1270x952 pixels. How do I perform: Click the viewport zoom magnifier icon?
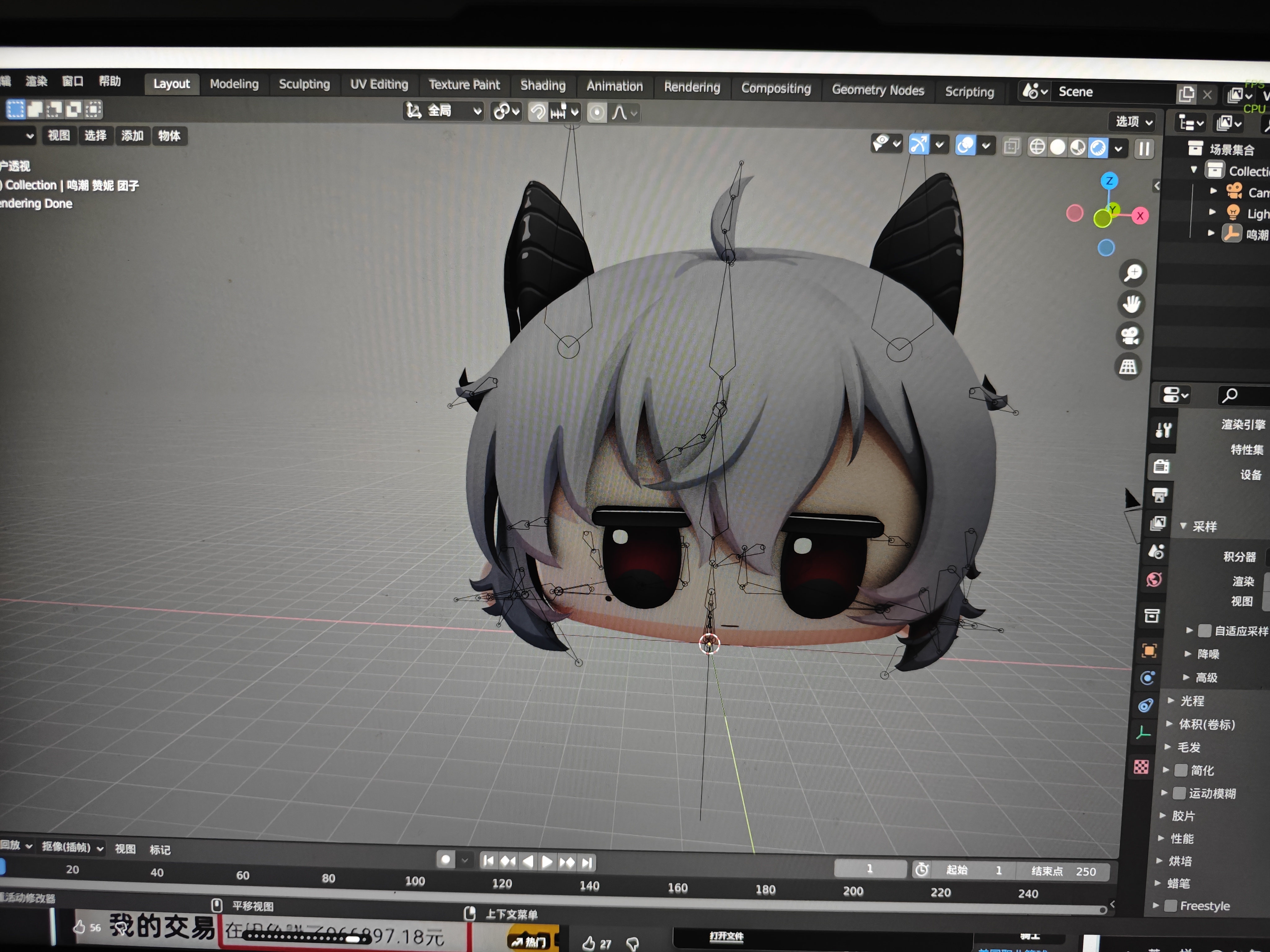tap(1133, 273)
